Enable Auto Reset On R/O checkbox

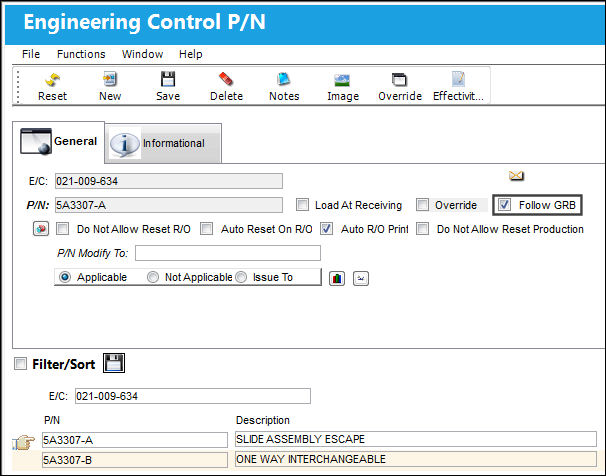click(x=206, y=229)
